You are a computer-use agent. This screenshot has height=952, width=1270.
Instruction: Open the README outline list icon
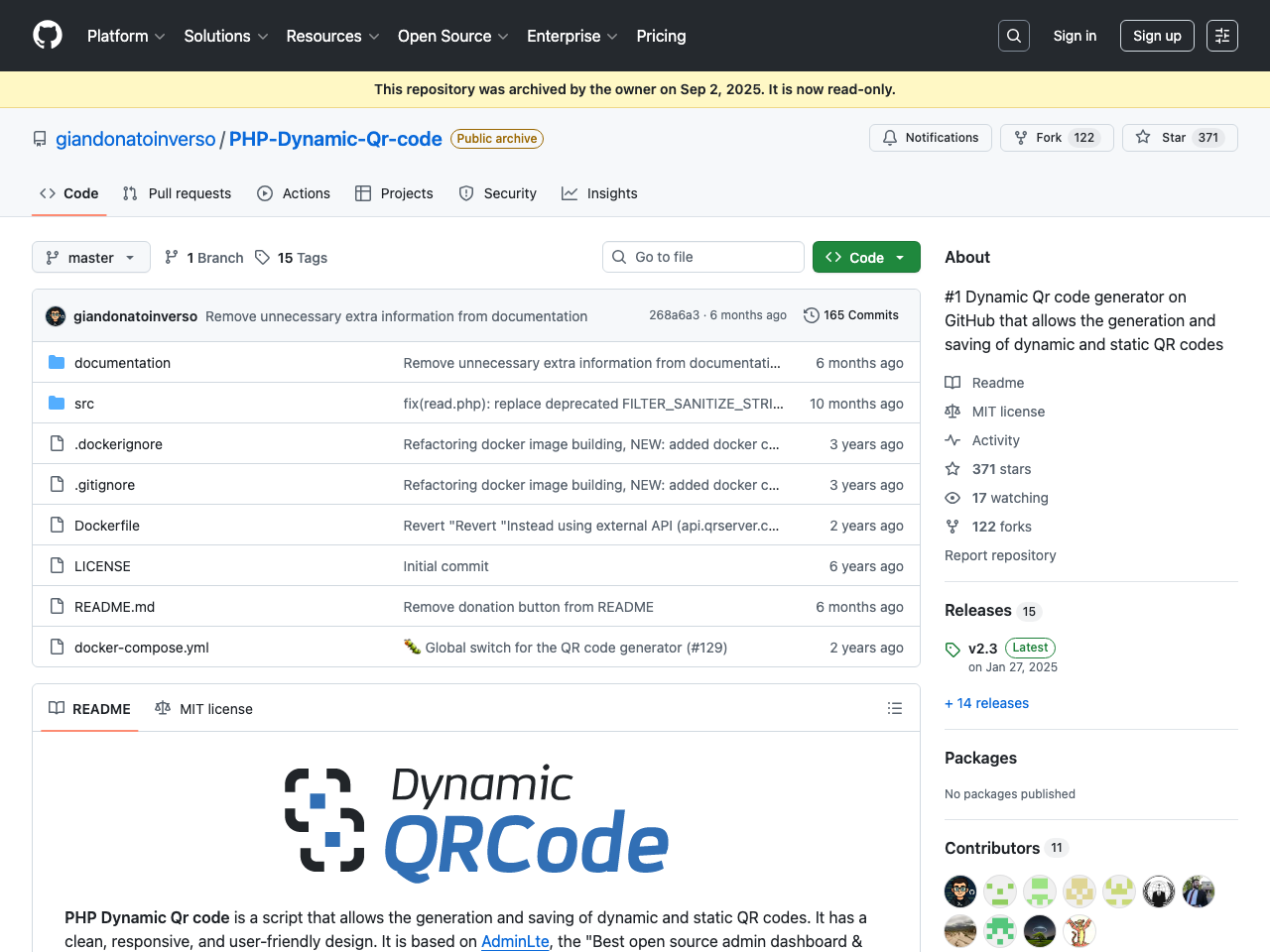click(x=894, y=708)
